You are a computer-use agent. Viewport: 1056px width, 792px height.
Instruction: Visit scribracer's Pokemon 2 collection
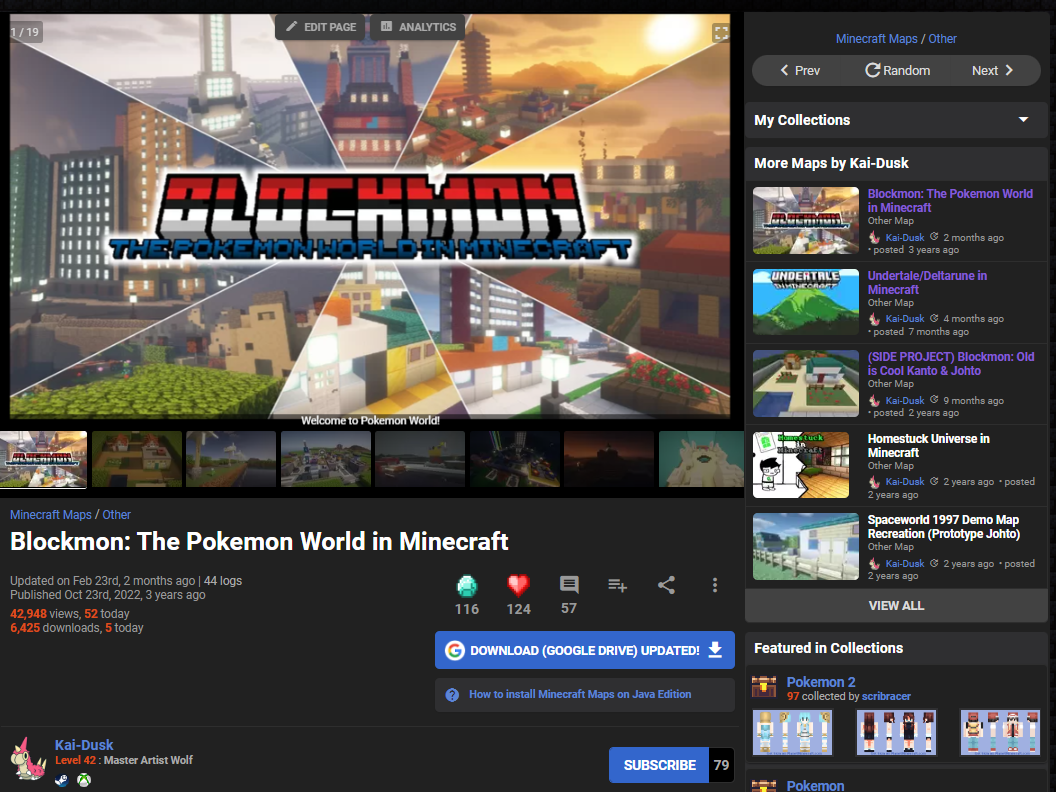pos(820,681)
